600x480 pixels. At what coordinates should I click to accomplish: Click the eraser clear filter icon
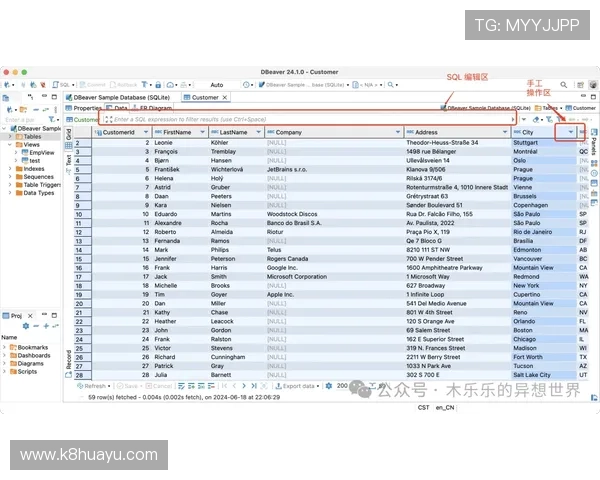(x=536, y=119)
